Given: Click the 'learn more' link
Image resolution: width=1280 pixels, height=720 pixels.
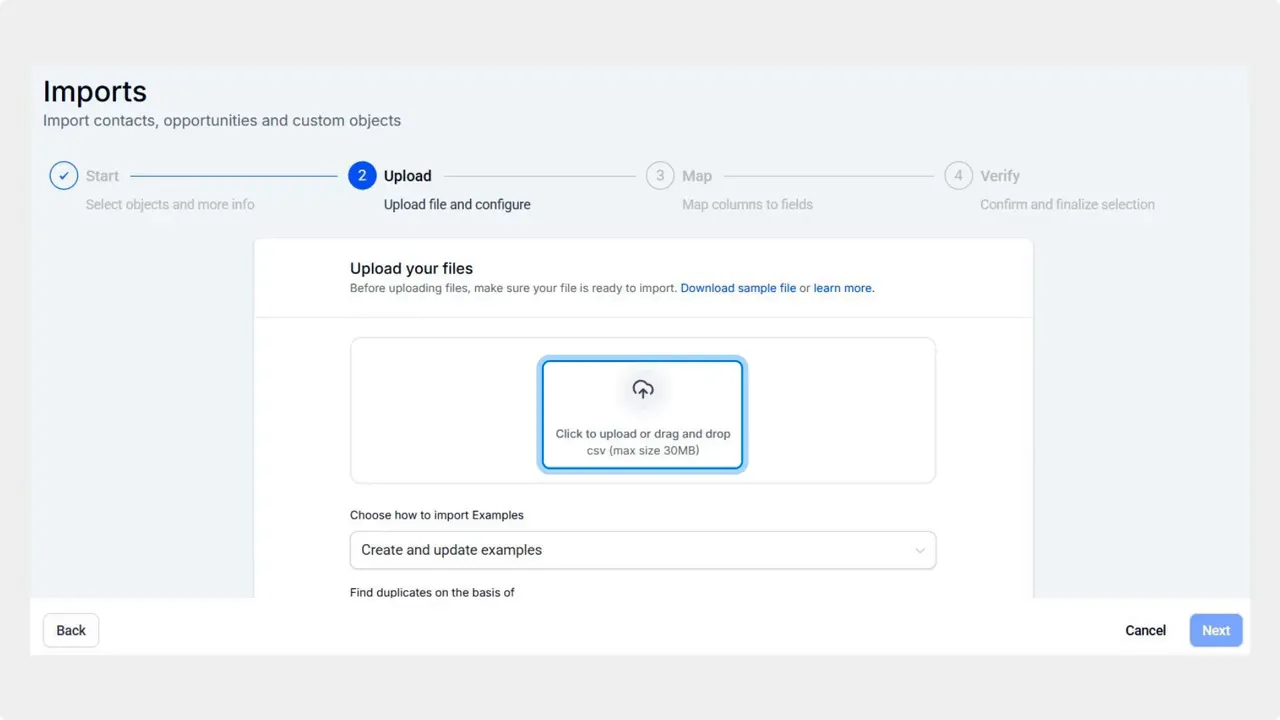Looking at the screenshot, I should pos(842,288).
